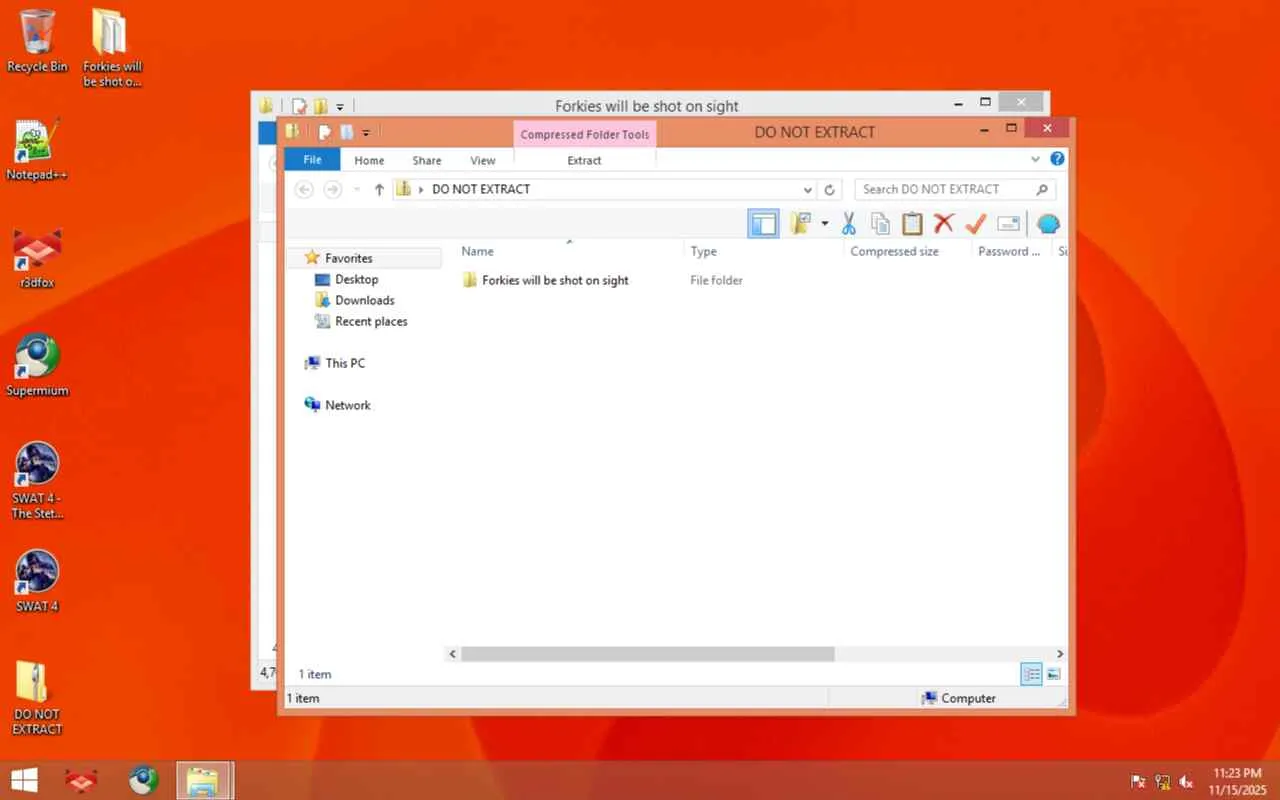The image size is (1280, 800).
Task: Open the Extract ribbon tab
Action: [584, 160]
